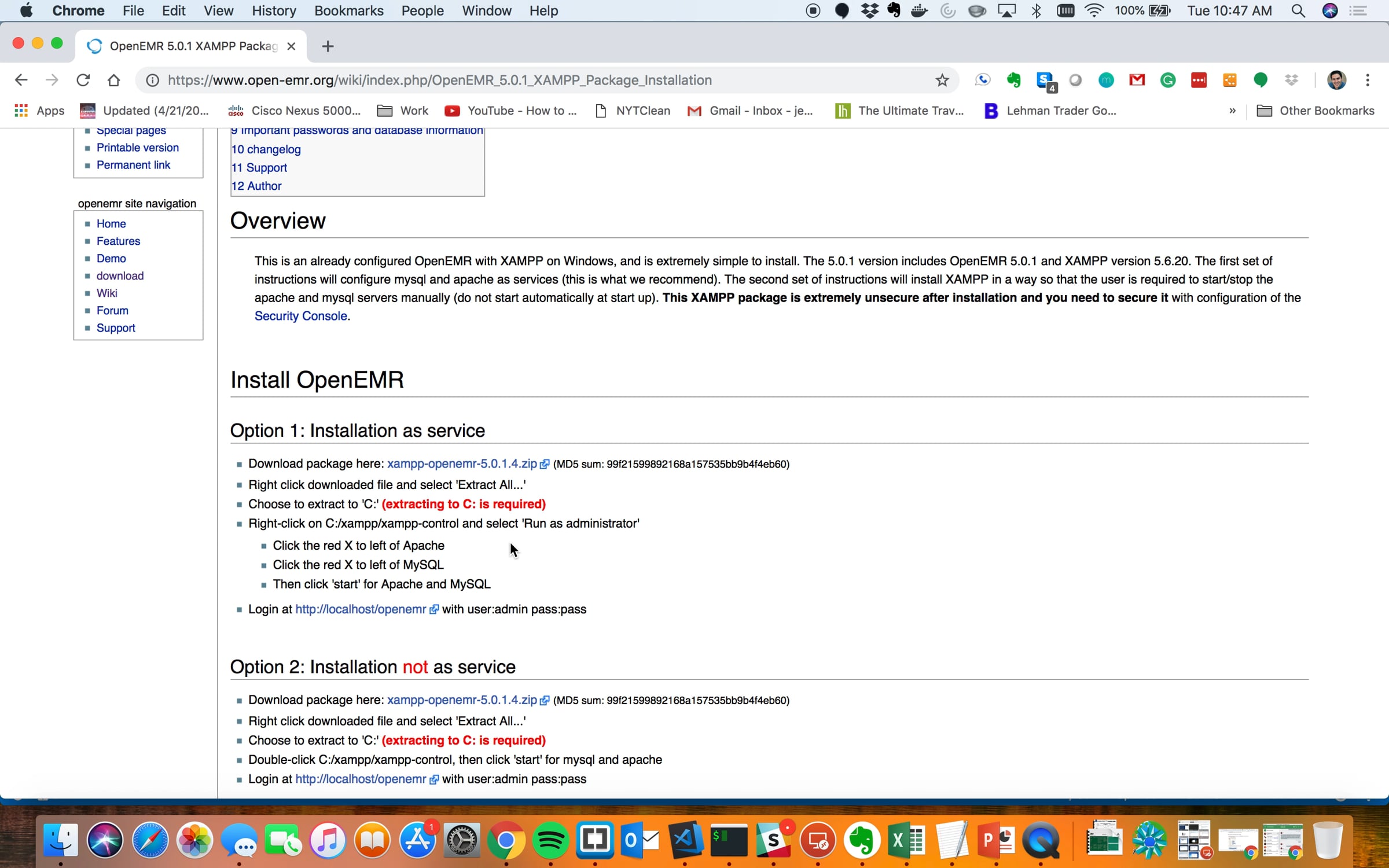Click the home icon in toolbar
Viewport: 1389px width, 868px height.
pos(114,80)
